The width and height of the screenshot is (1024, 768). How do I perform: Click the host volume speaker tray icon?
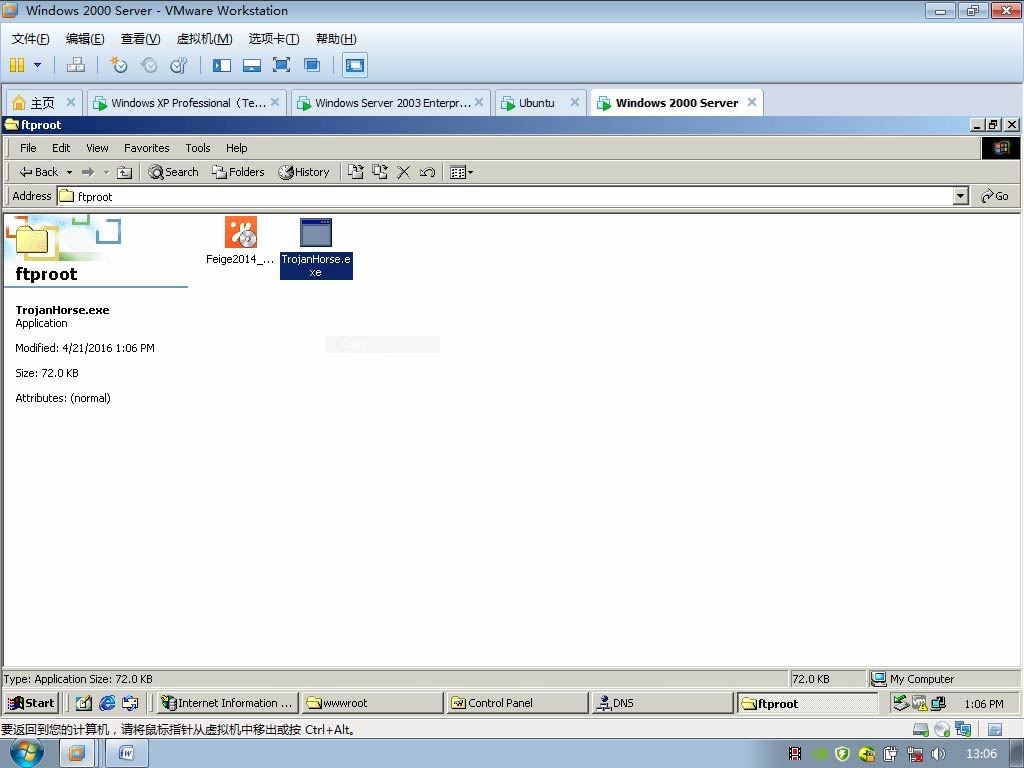point(938,754)
